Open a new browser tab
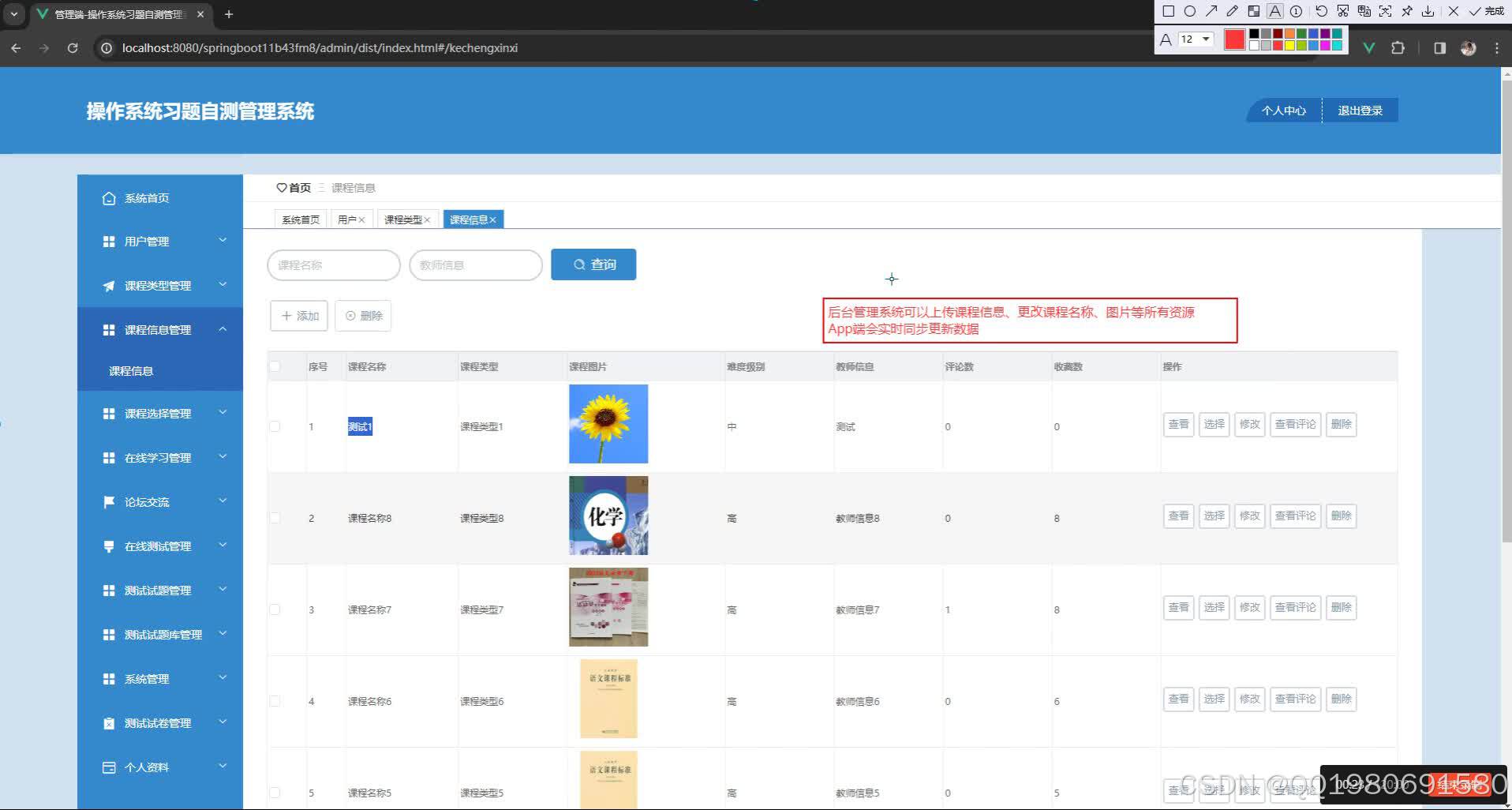1512x810 pixels. pyautogui.click(x=229, y=14)
